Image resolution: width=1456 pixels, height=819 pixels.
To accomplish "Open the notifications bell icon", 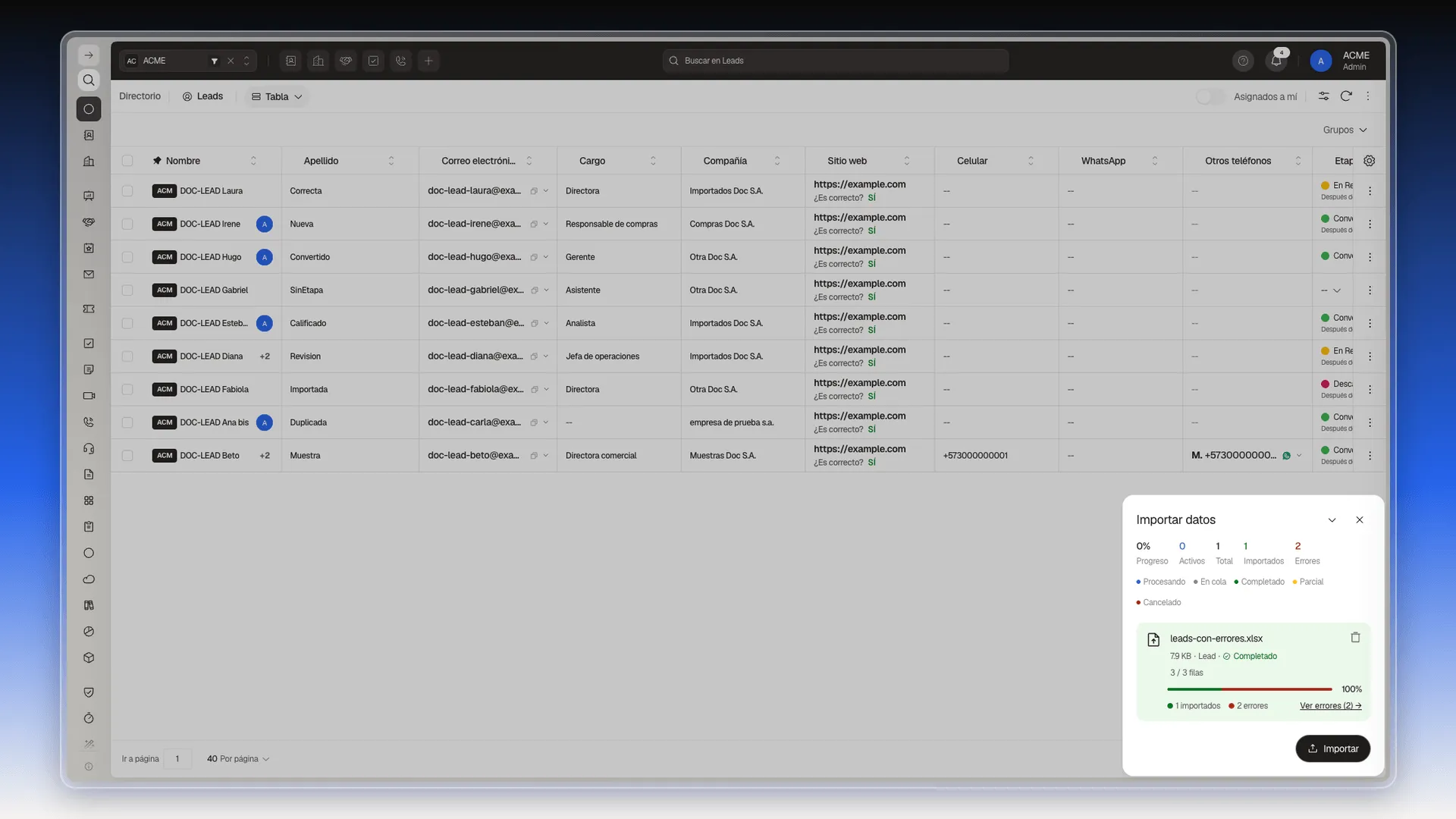I will [x=1276, y=61].
